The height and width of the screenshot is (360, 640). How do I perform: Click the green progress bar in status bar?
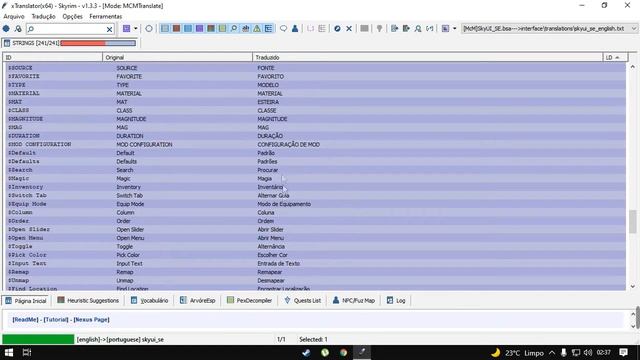[38, 339]
